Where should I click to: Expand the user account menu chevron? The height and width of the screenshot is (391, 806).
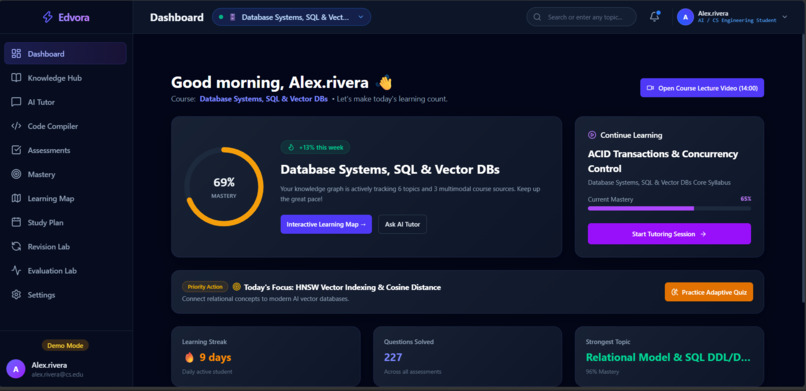(784, 17)
